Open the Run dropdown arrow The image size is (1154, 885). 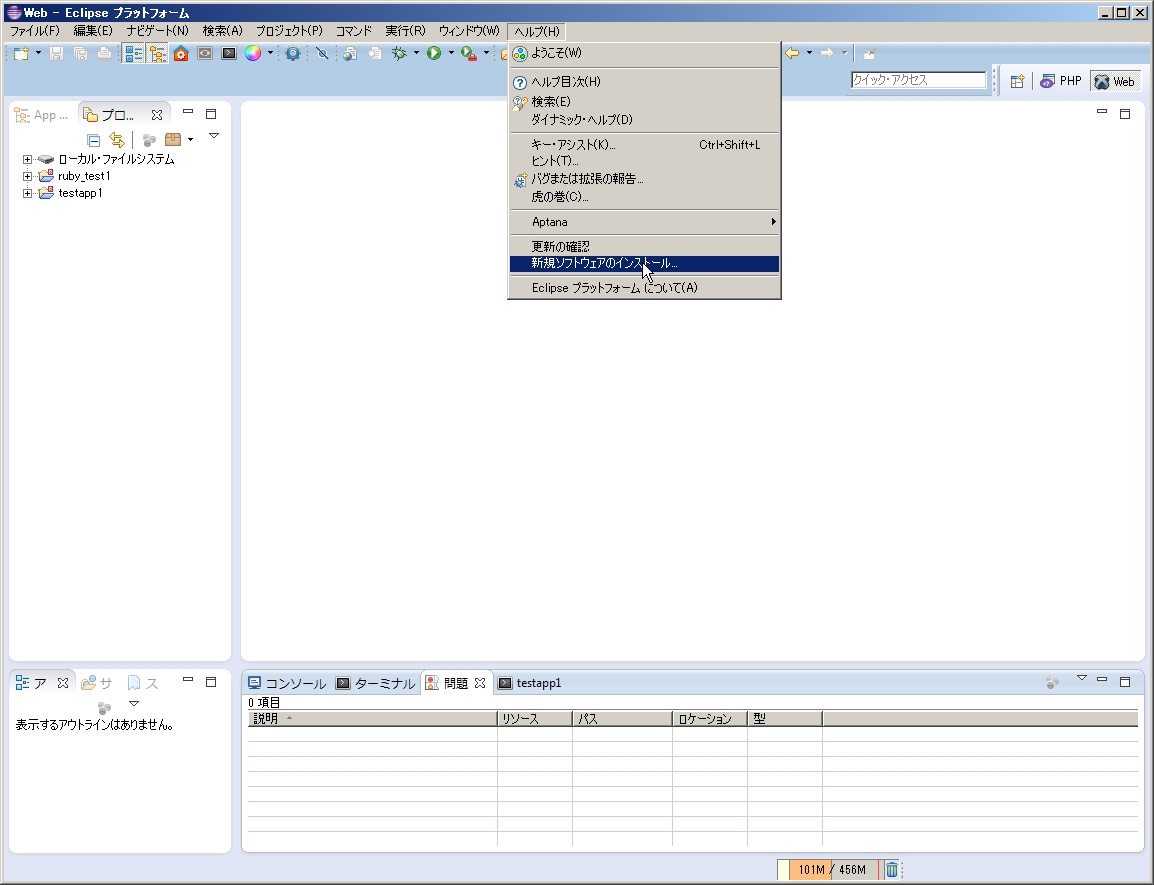point(451,53)
